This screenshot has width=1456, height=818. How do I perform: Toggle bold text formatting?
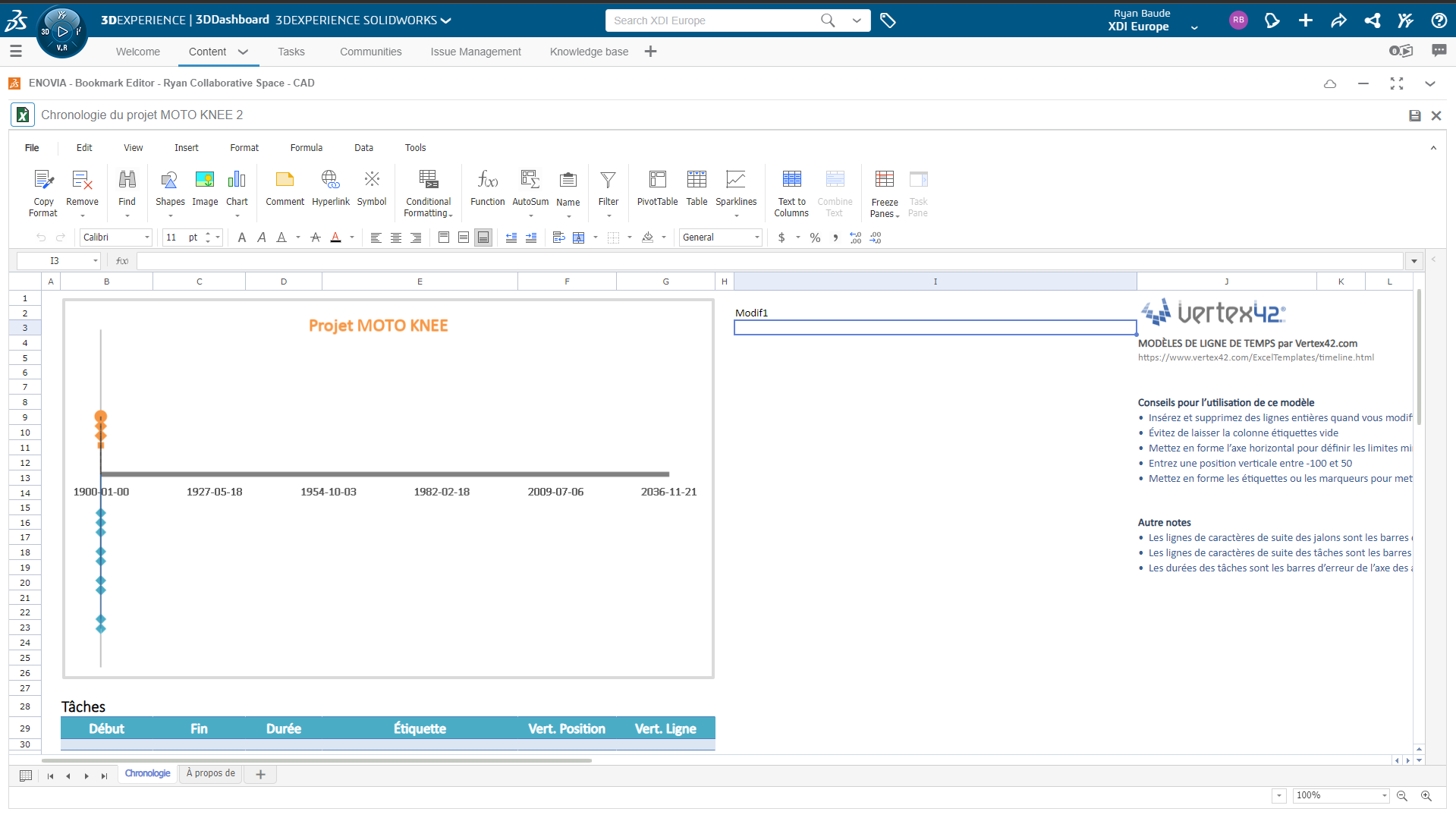pyautogui.click(x=242, y=238)
